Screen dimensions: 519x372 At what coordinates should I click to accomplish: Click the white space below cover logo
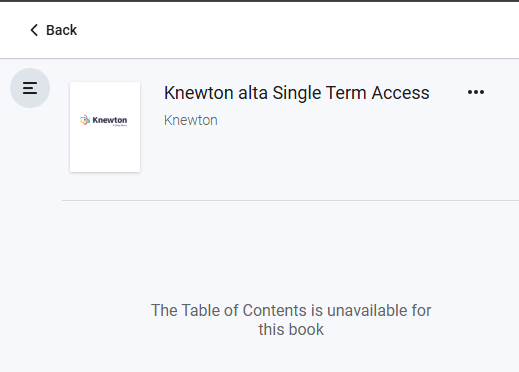click(x=105, y=150)
